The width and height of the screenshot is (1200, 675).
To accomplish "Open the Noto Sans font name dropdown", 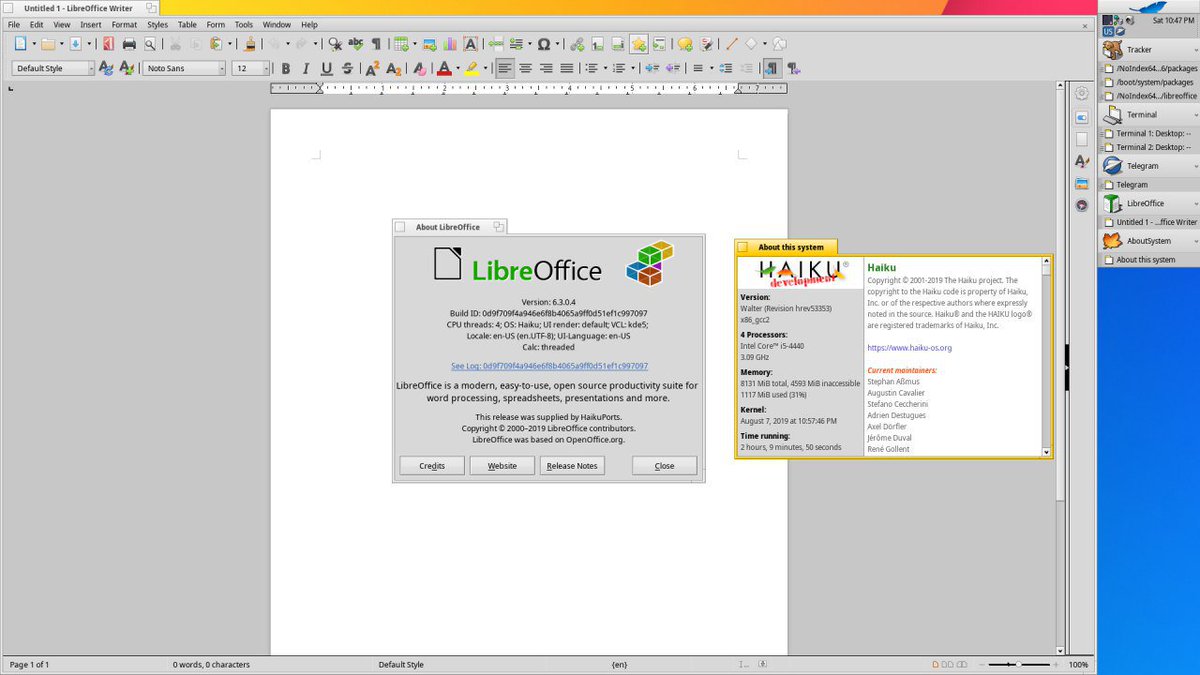I will pos(222,69).
